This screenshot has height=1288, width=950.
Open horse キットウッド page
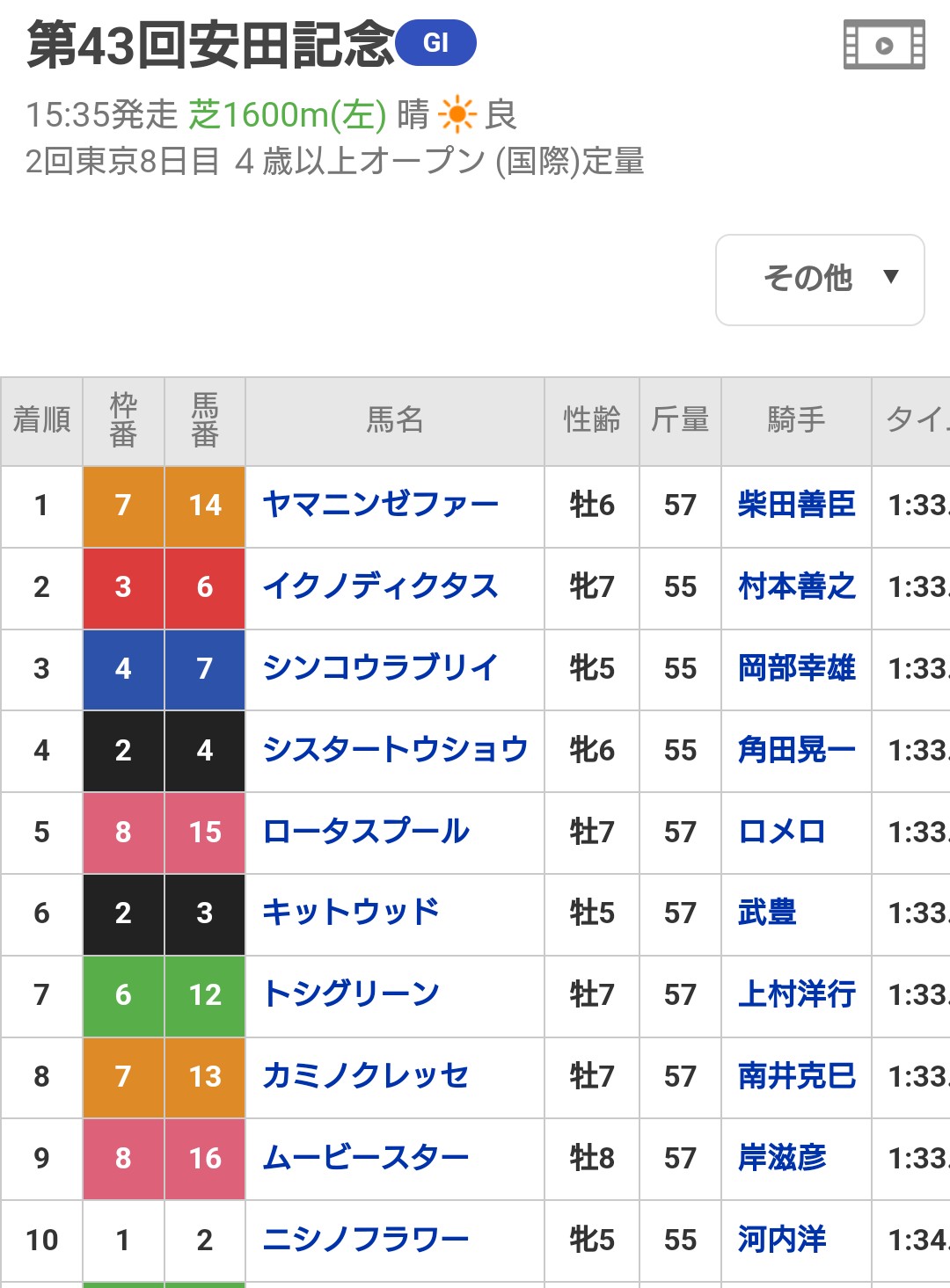tap(351, 913)
